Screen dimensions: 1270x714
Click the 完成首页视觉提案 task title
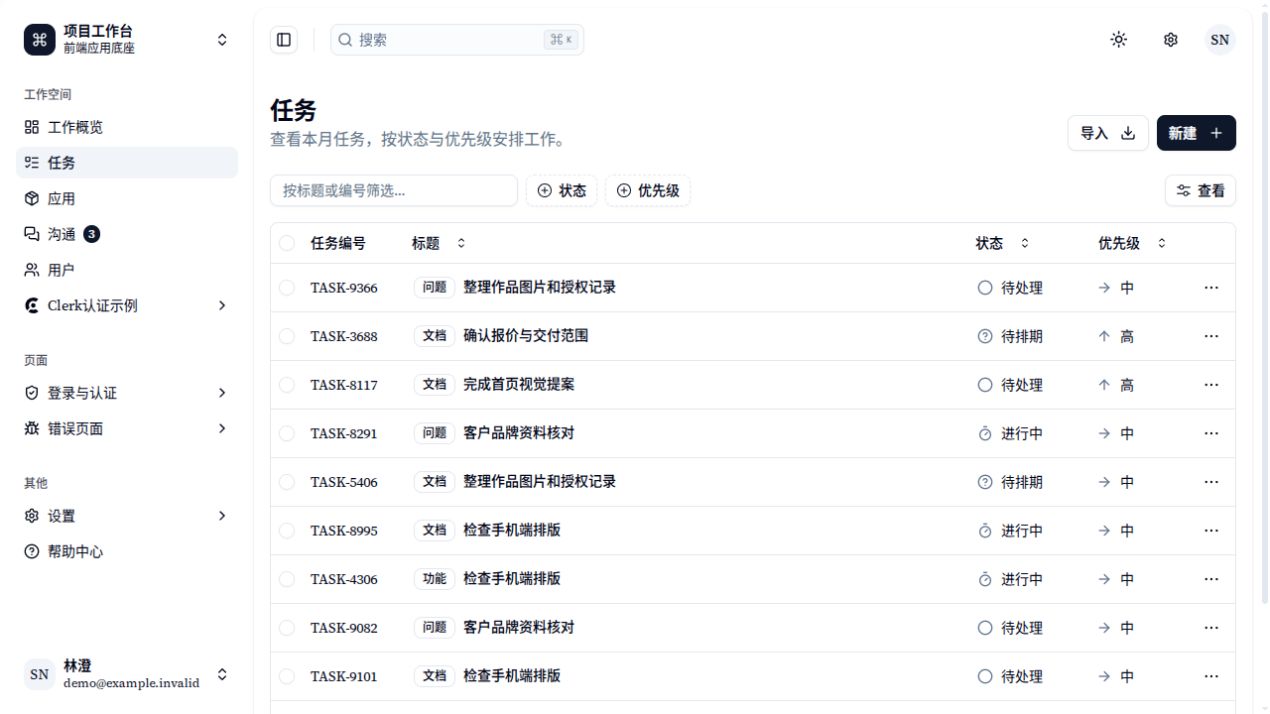(519, 385)
